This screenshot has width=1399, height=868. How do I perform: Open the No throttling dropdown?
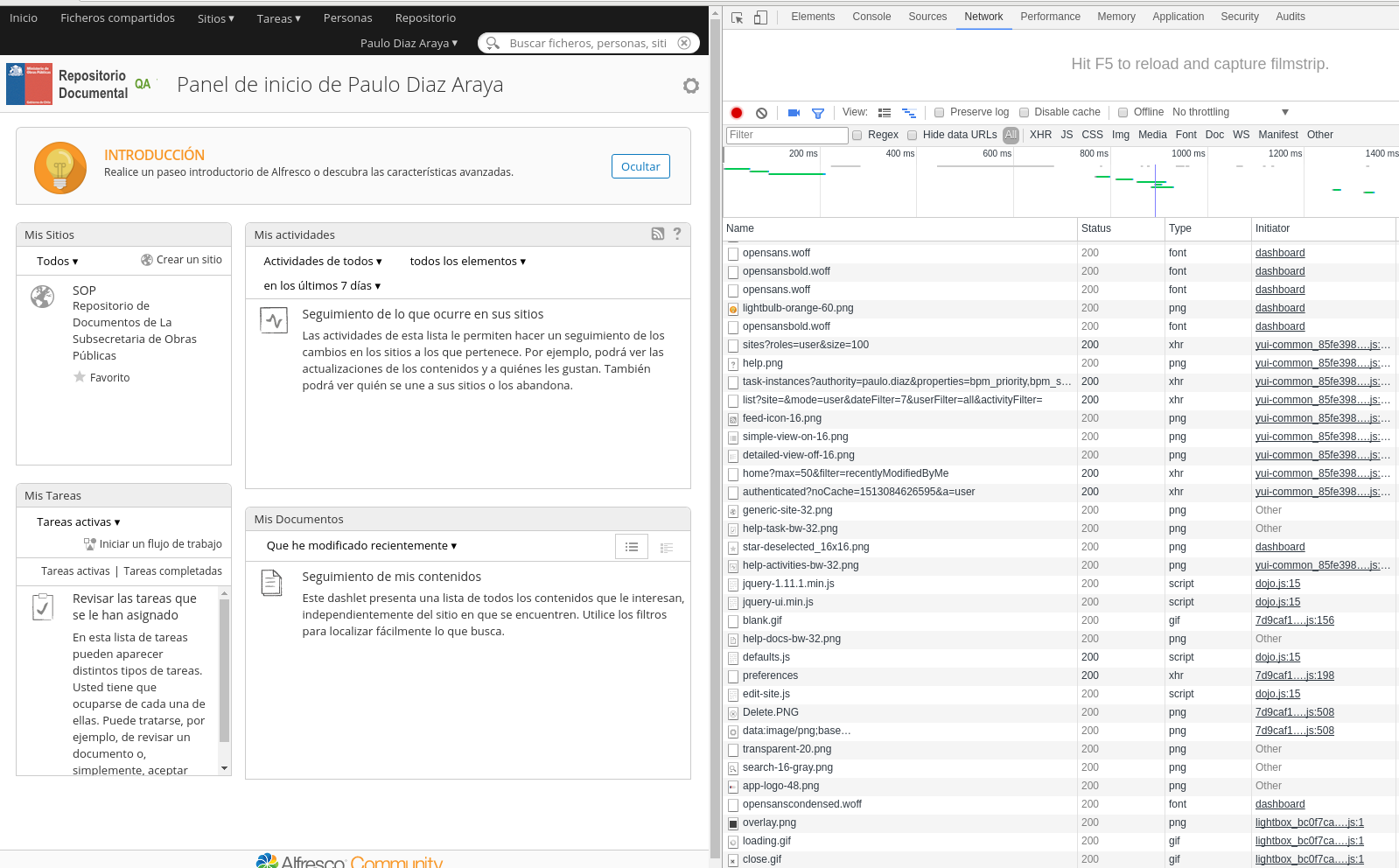click(1230, 112)
